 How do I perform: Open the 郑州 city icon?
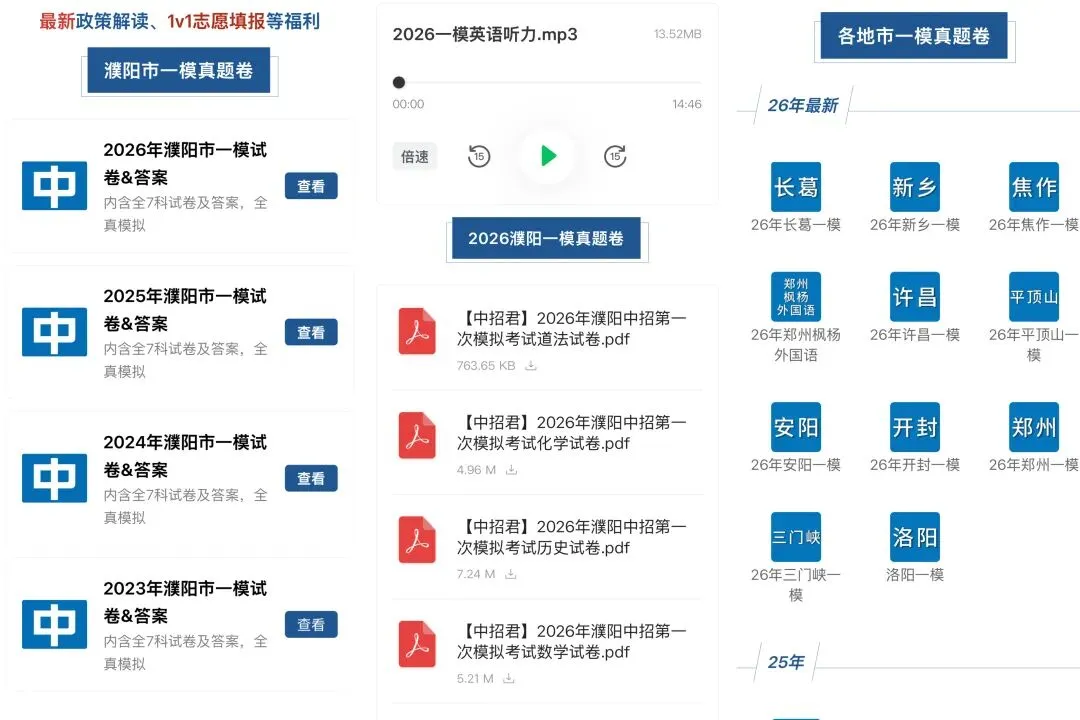click(x=1034, y=427)
